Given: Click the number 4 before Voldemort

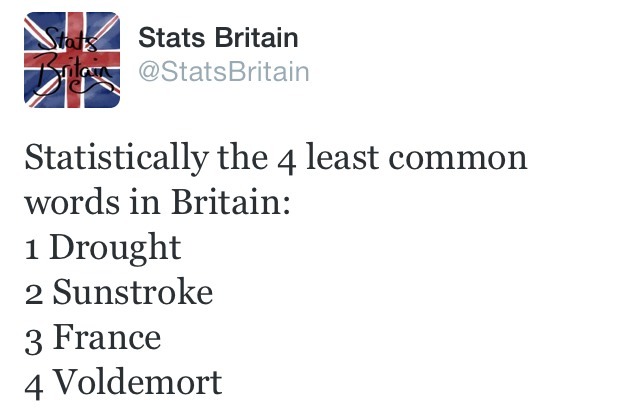Looking at the screenshot, I should click(x=34, y=387).
